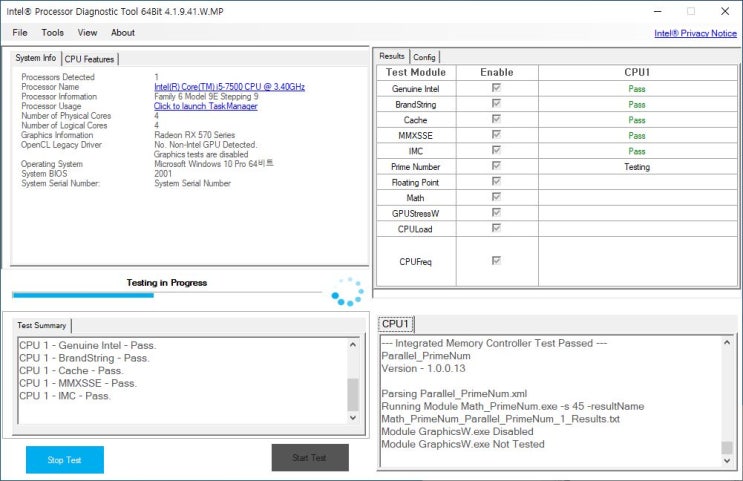The height and width of the screenshot is (481, 743).
Task: Toggle the Math test checkbox
Action: click(496, 197)
